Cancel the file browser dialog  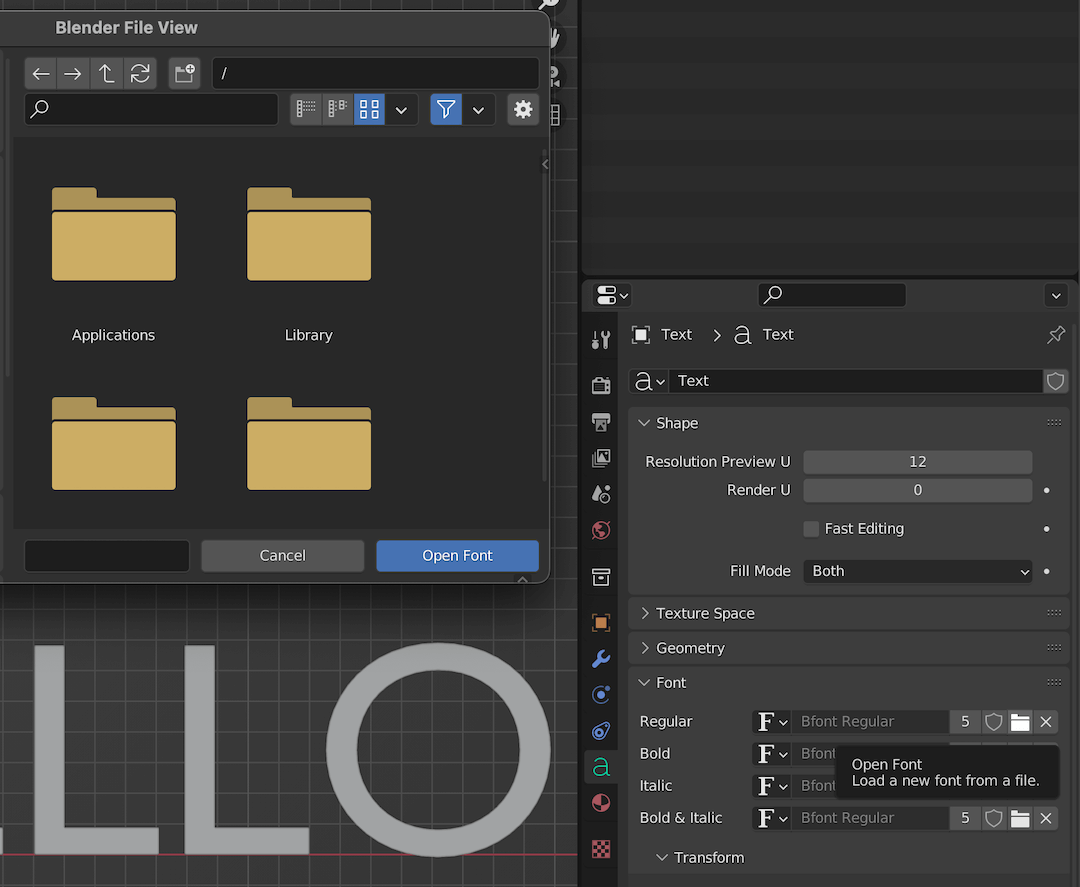(x=282, y=556)
